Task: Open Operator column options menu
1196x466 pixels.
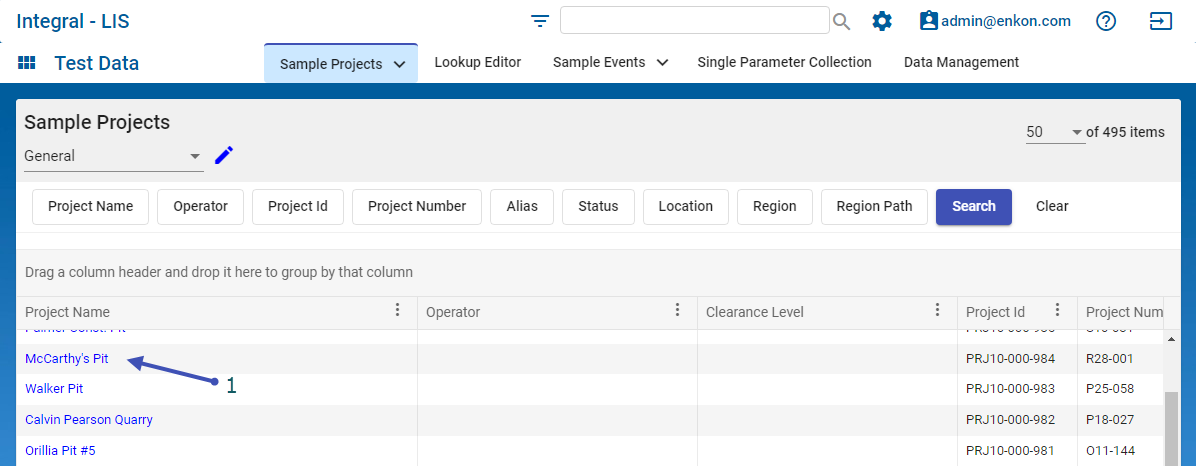Action: 677,311
